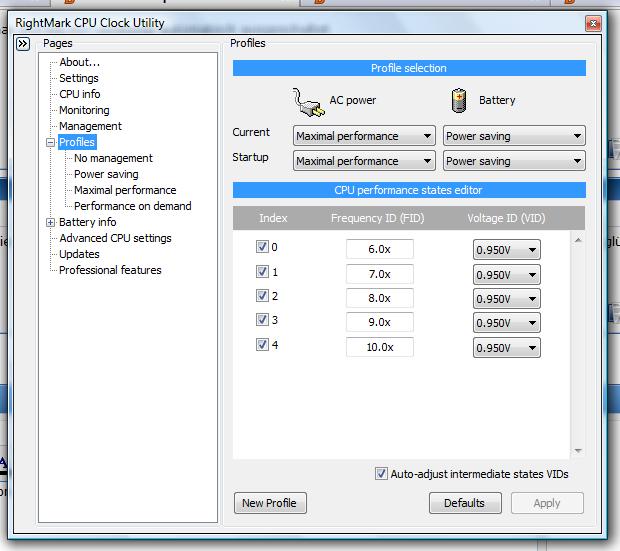The height and width of the screenshot is (551, 620).
Task: Click the 8.0x frequency field
Action: click(380, 298)
